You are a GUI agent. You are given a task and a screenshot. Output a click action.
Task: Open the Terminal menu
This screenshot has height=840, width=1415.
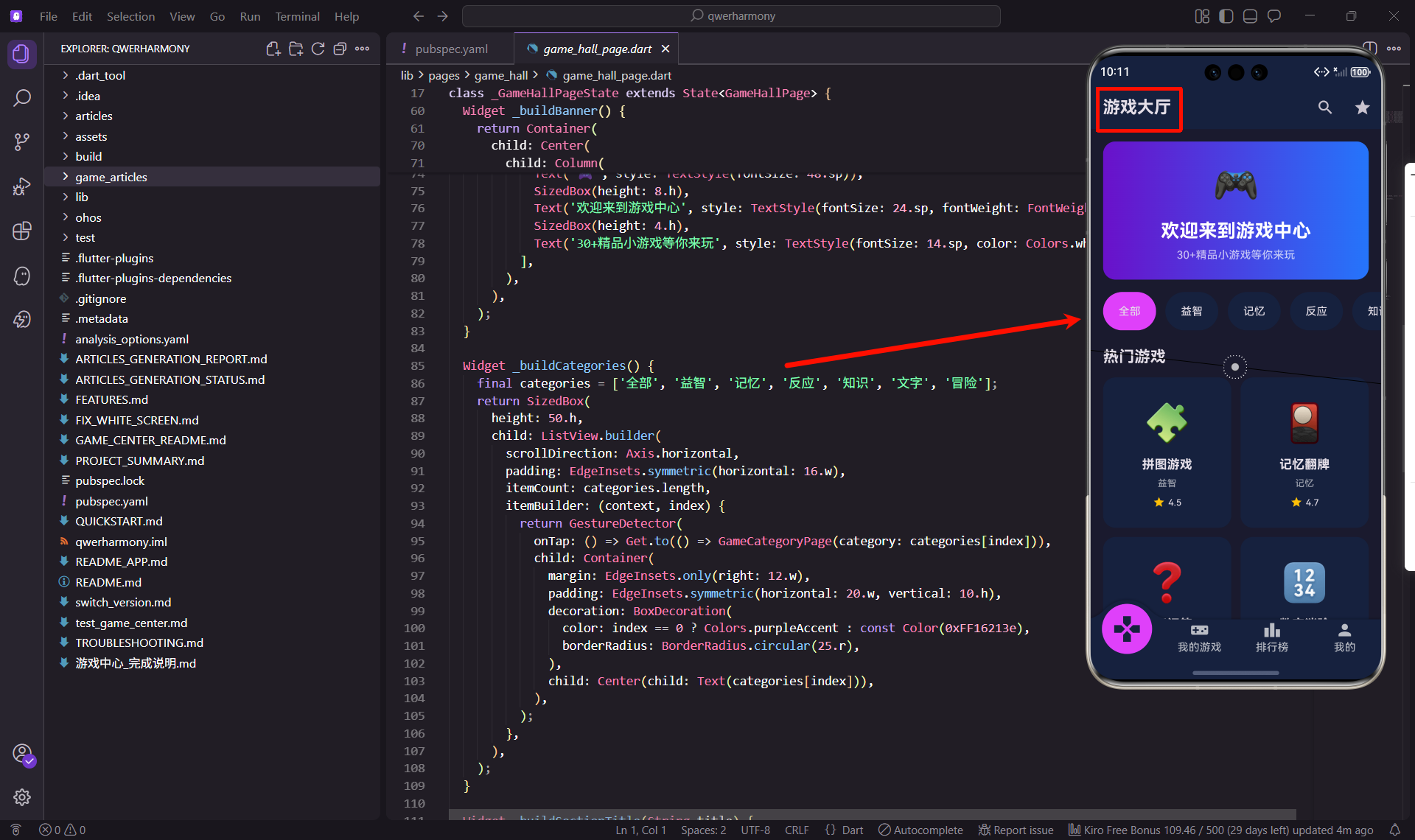click(297, 16)
